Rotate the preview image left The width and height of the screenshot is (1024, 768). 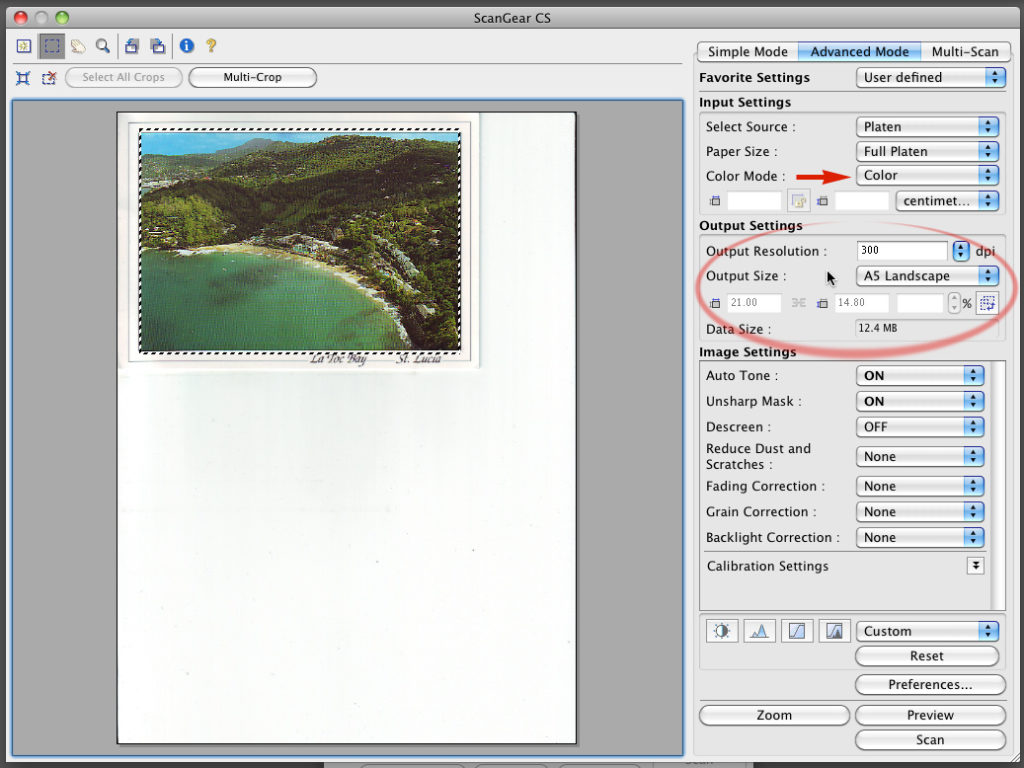(x=130, y=45)
